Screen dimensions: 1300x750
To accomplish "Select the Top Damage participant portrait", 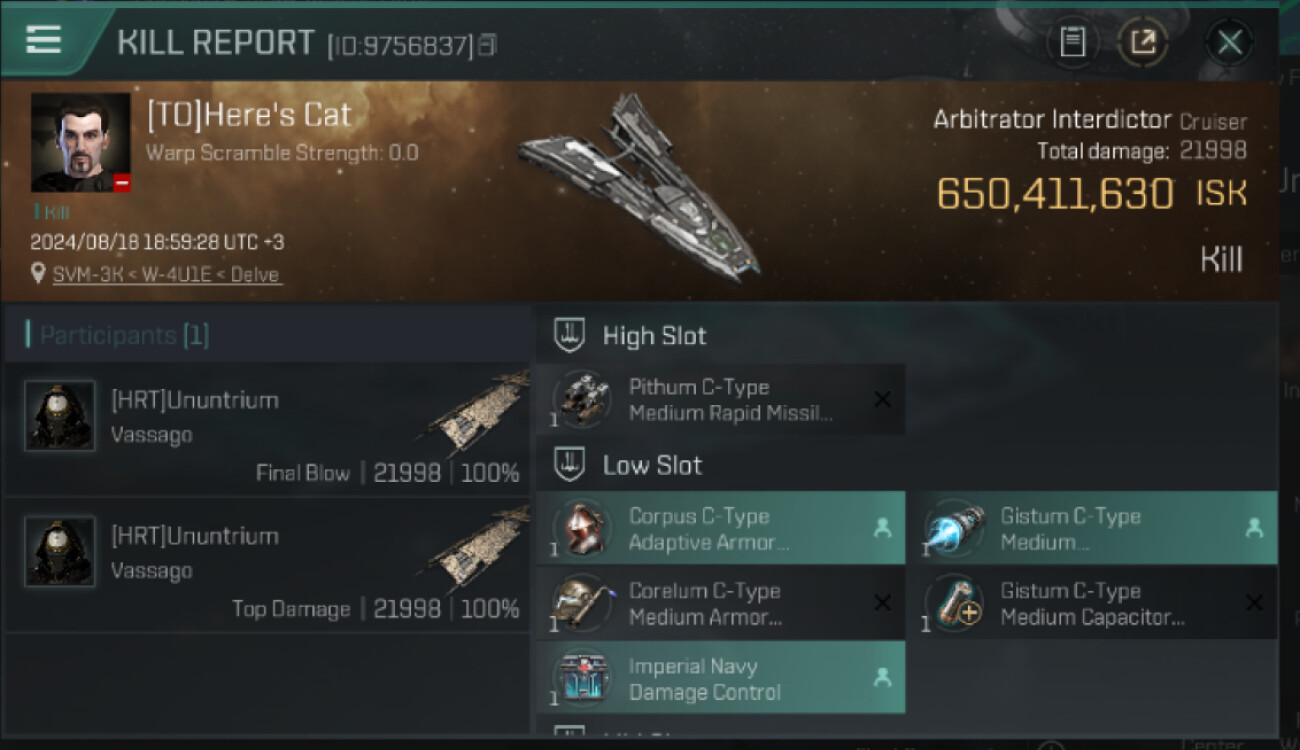I will click(x=60, y=551).
